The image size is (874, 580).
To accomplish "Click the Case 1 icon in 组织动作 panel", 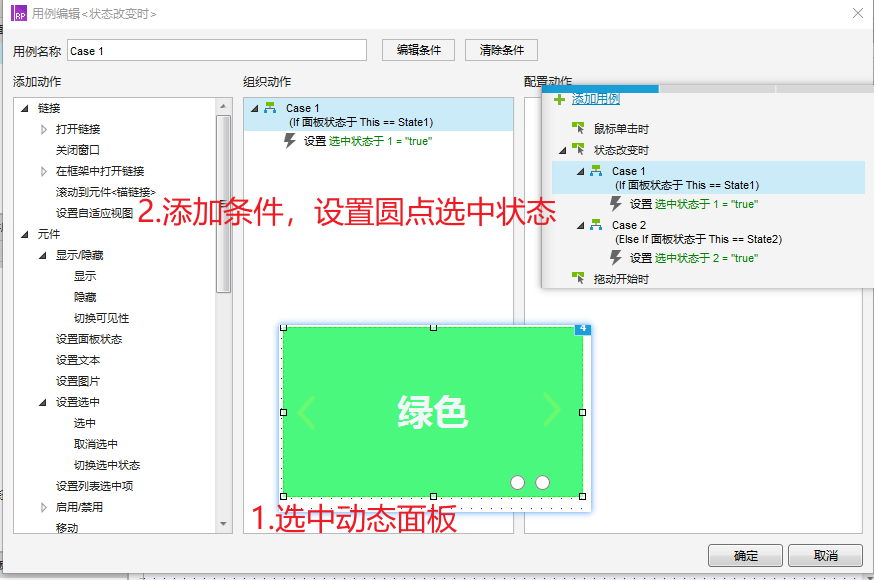I will point(270,108).
